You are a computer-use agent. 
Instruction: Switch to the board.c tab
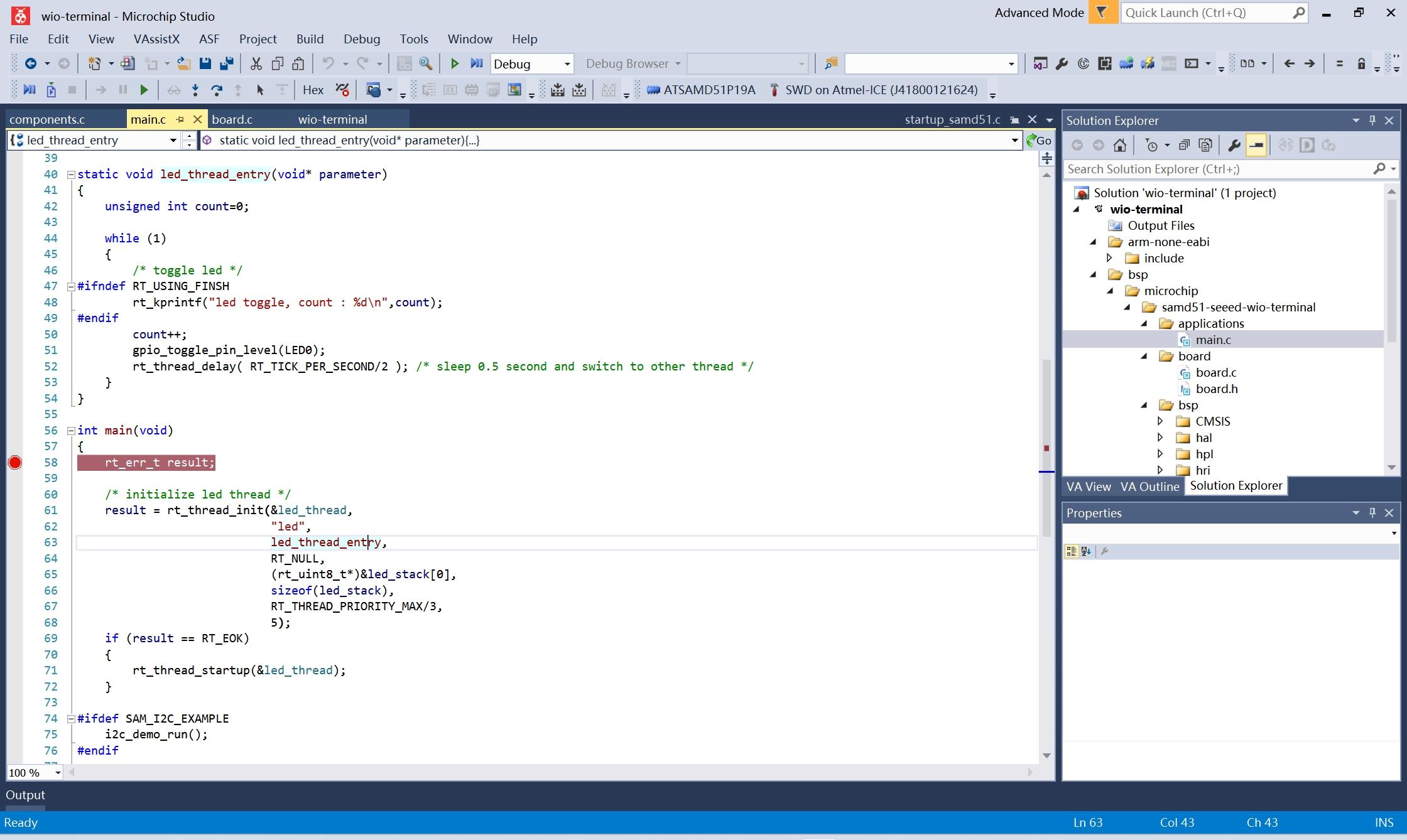pos(232,119)
